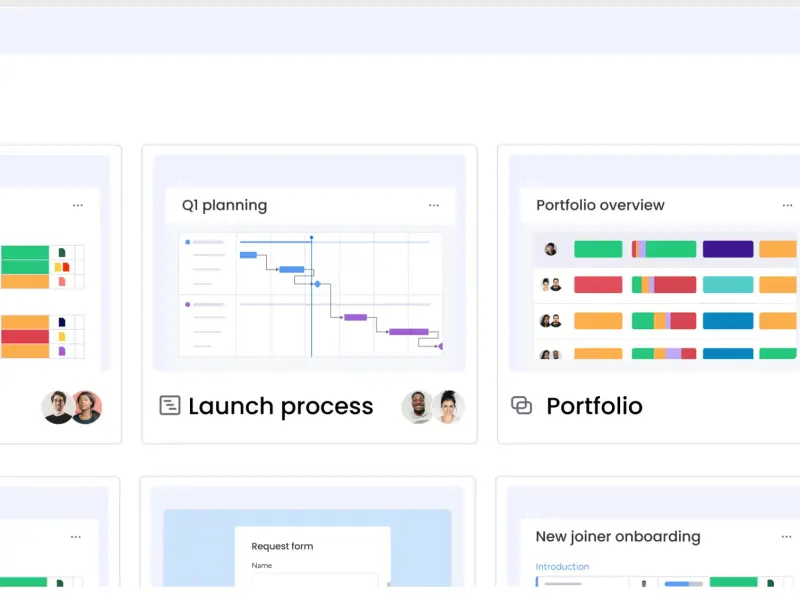Click the avatar pair on leftmost card
This screenshot has height=600, width=800.
(x=71, y=406)
